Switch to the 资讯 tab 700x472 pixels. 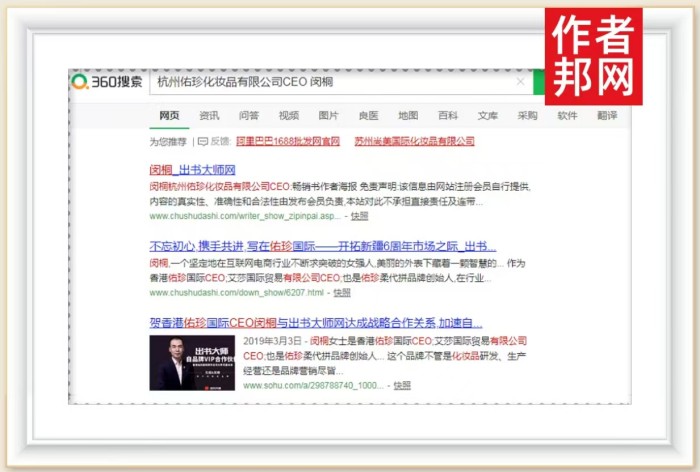[209, 115]
